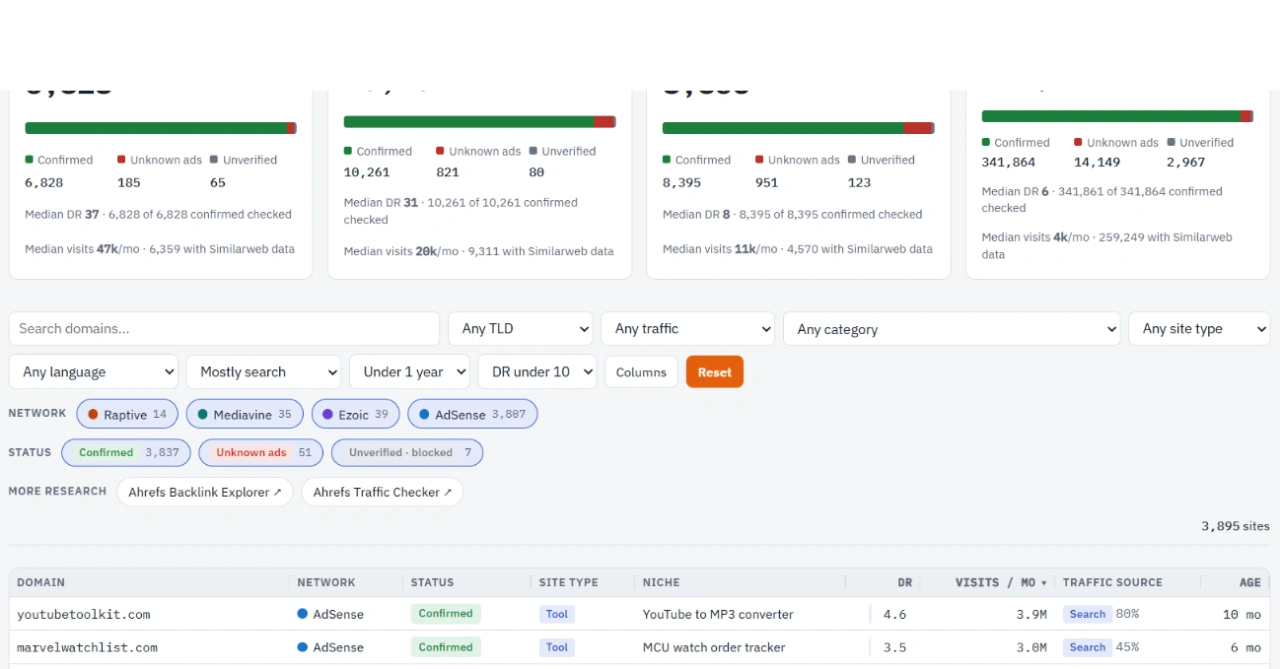Click the blue AdSense dot for youtubetoolkit.com

coord(302,614)
